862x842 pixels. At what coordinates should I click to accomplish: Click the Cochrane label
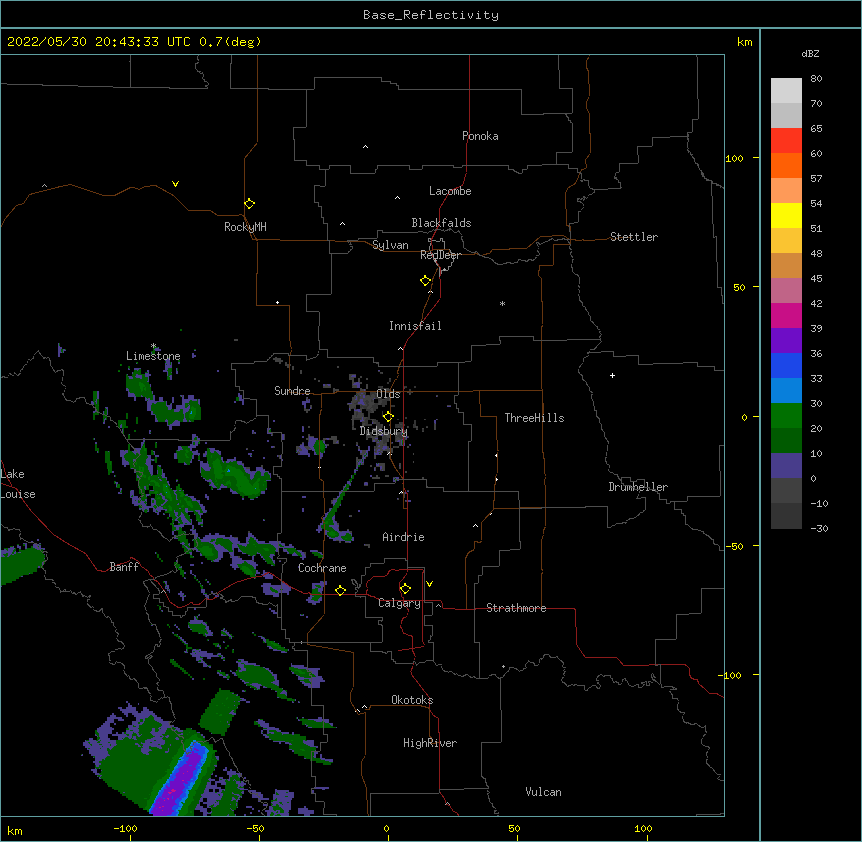[322, 568]
